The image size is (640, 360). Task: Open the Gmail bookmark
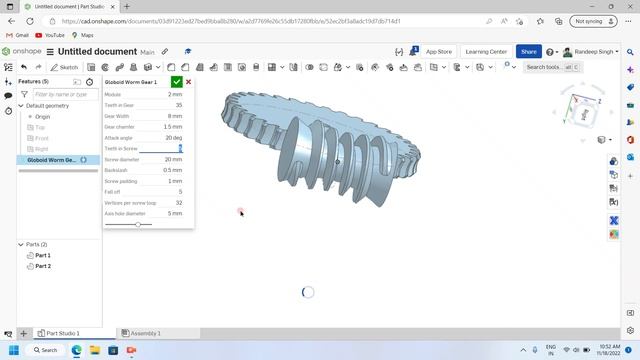coord(18,36)
